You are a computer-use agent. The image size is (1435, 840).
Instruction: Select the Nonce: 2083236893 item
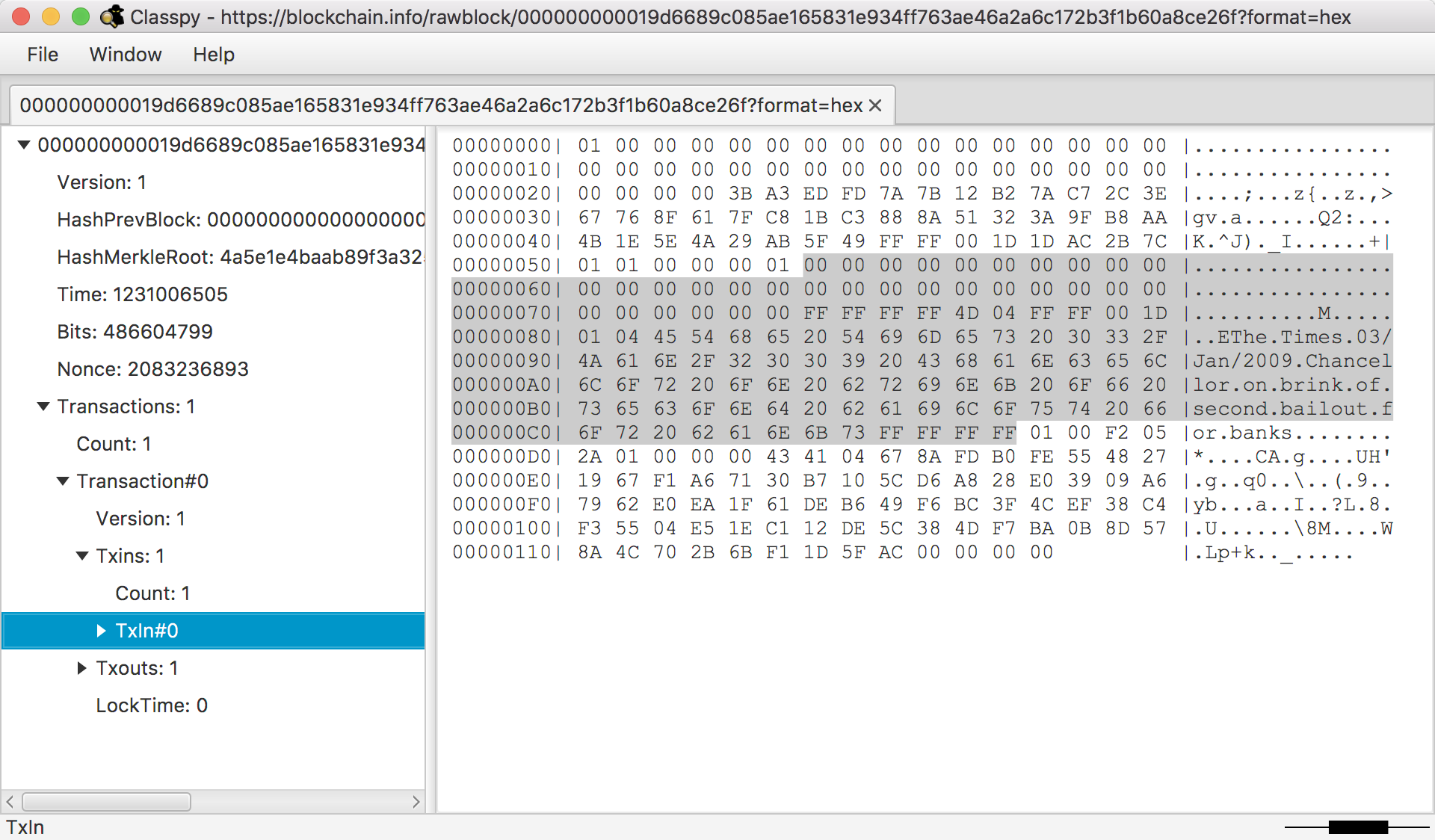pyautogui.click(x=152, y=369)
